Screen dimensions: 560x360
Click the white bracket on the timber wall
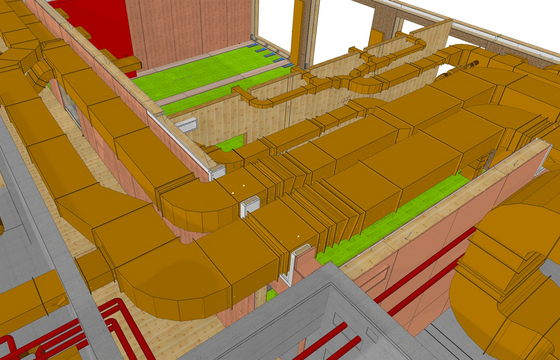(x=186, y=125)
